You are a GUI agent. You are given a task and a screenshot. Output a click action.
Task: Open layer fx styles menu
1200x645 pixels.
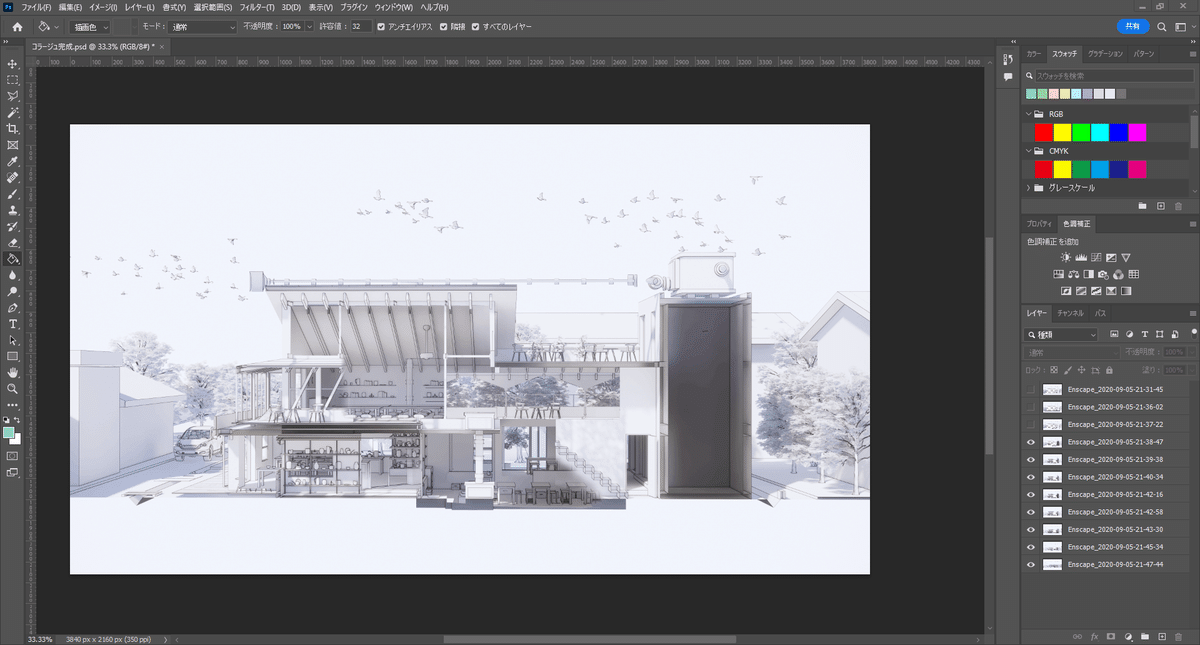coord(1094,636)
